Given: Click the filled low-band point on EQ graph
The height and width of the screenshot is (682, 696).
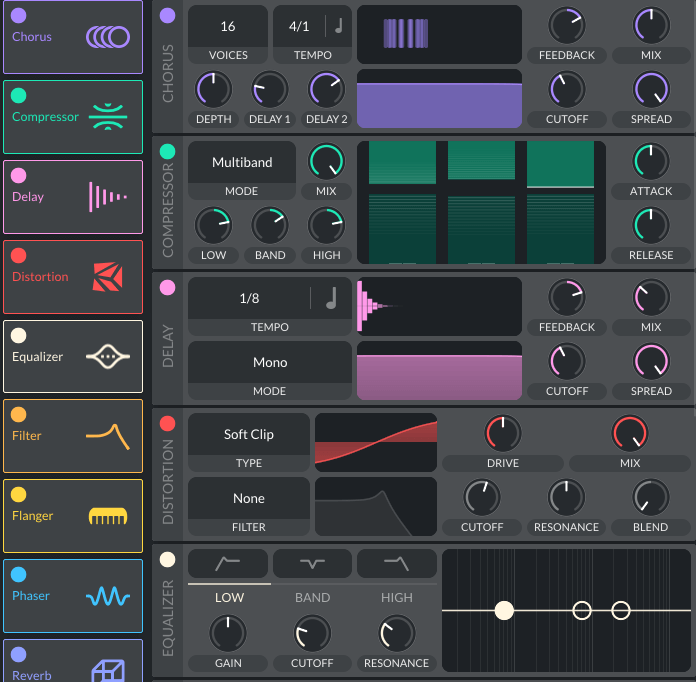Looking at the screenshot, I should click(504, 610).
